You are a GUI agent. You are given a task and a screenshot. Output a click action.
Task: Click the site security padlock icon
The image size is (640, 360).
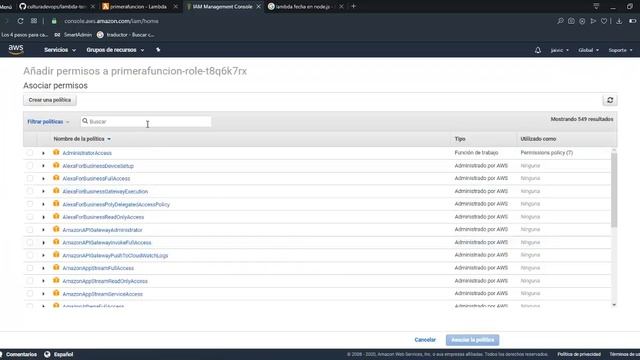click(x=54, y=21)
